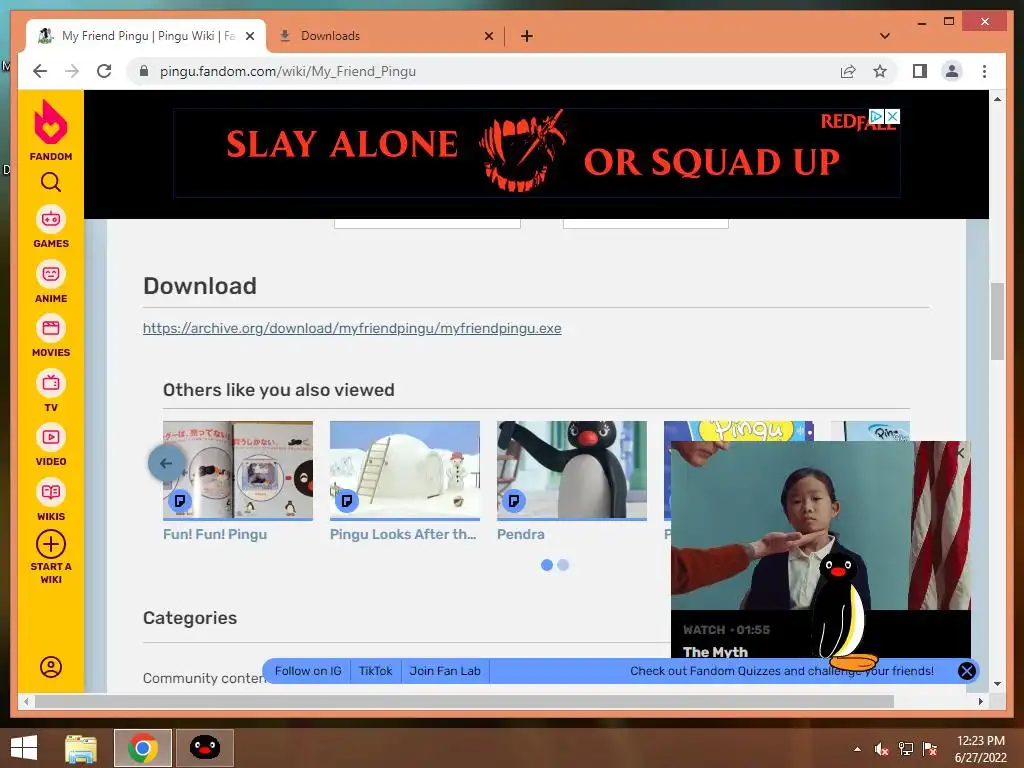Close the Downloads tab
Screen dimensions: 1024x768
(488, 36)
